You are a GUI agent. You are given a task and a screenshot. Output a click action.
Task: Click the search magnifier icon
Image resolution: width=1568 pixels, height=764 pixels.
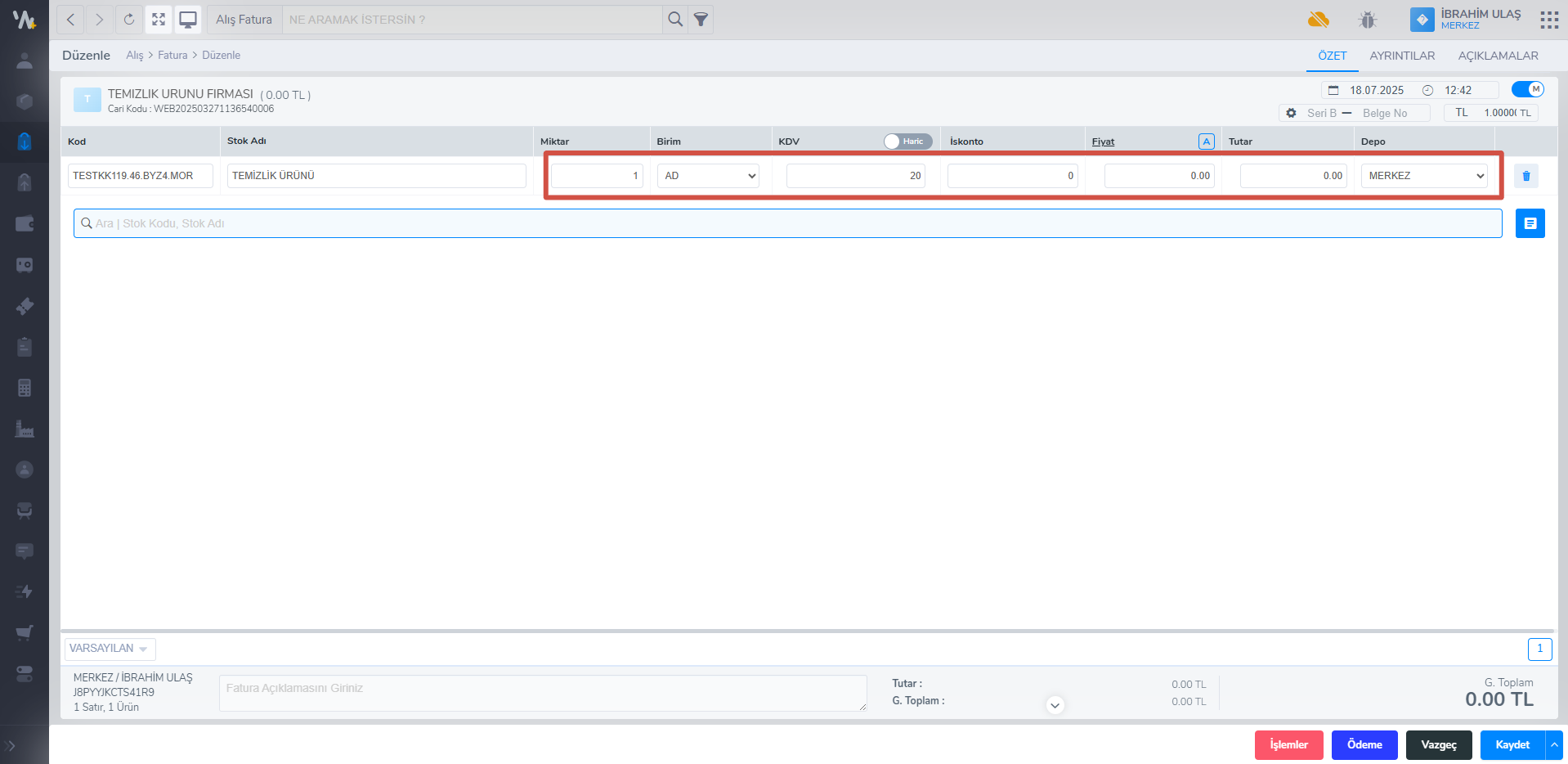click(x=674, y=20)
